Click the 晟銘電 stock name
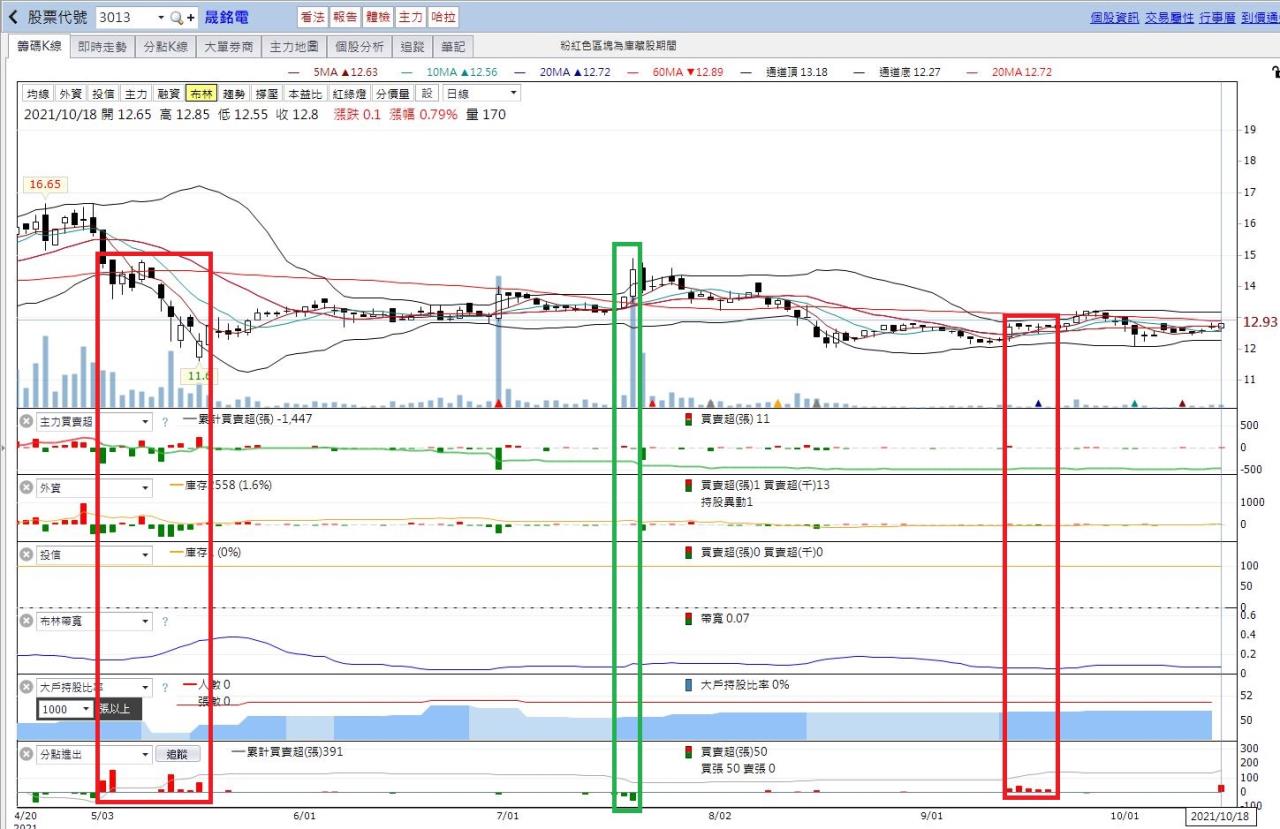The height and width of the screenshot is (829, 1280). pos(227,18)
